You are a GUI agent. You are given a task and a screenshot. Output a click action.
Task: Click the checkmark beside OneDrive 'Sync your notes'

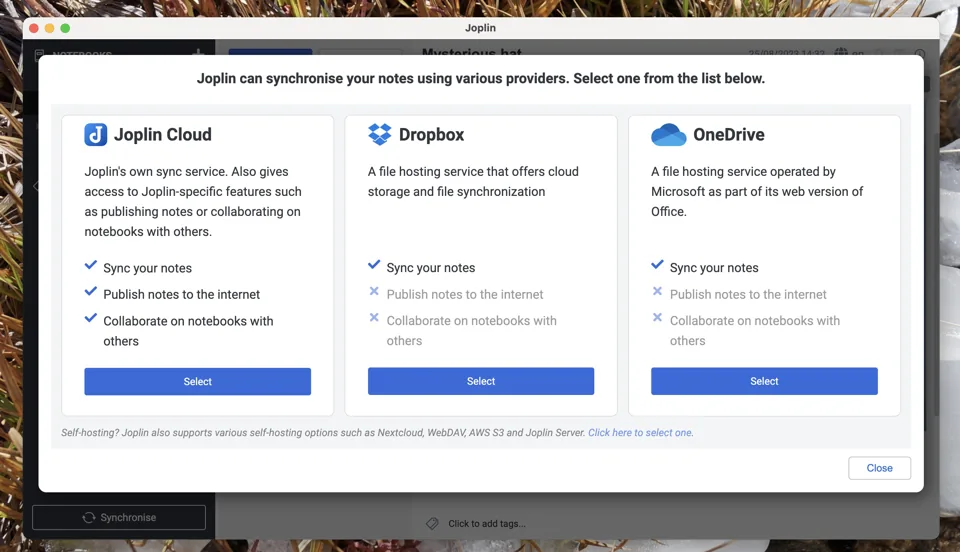(x=658, y=264)
